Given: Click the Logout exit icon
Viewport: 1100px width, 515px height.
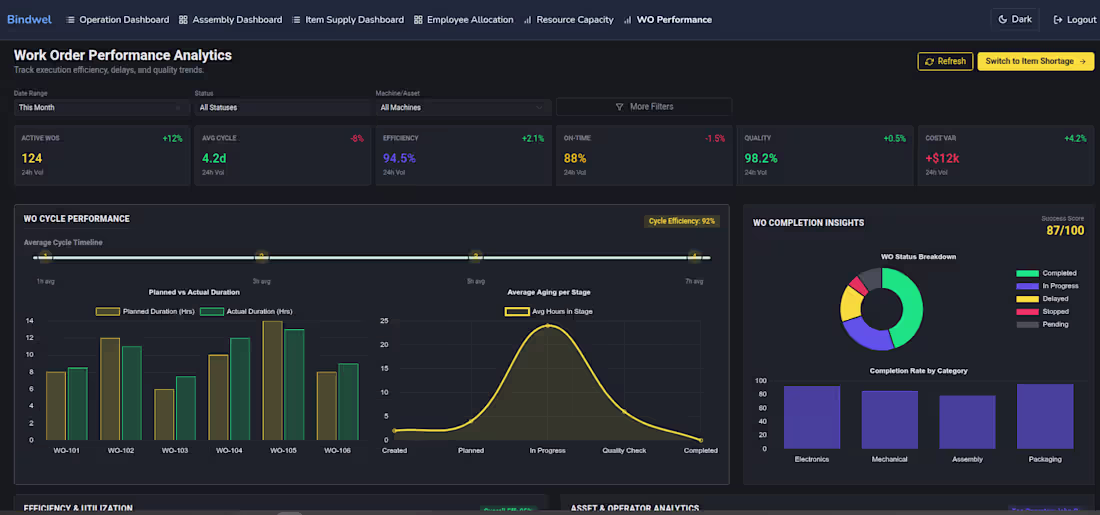Looking at the screenshot, I should (1058, 20).
